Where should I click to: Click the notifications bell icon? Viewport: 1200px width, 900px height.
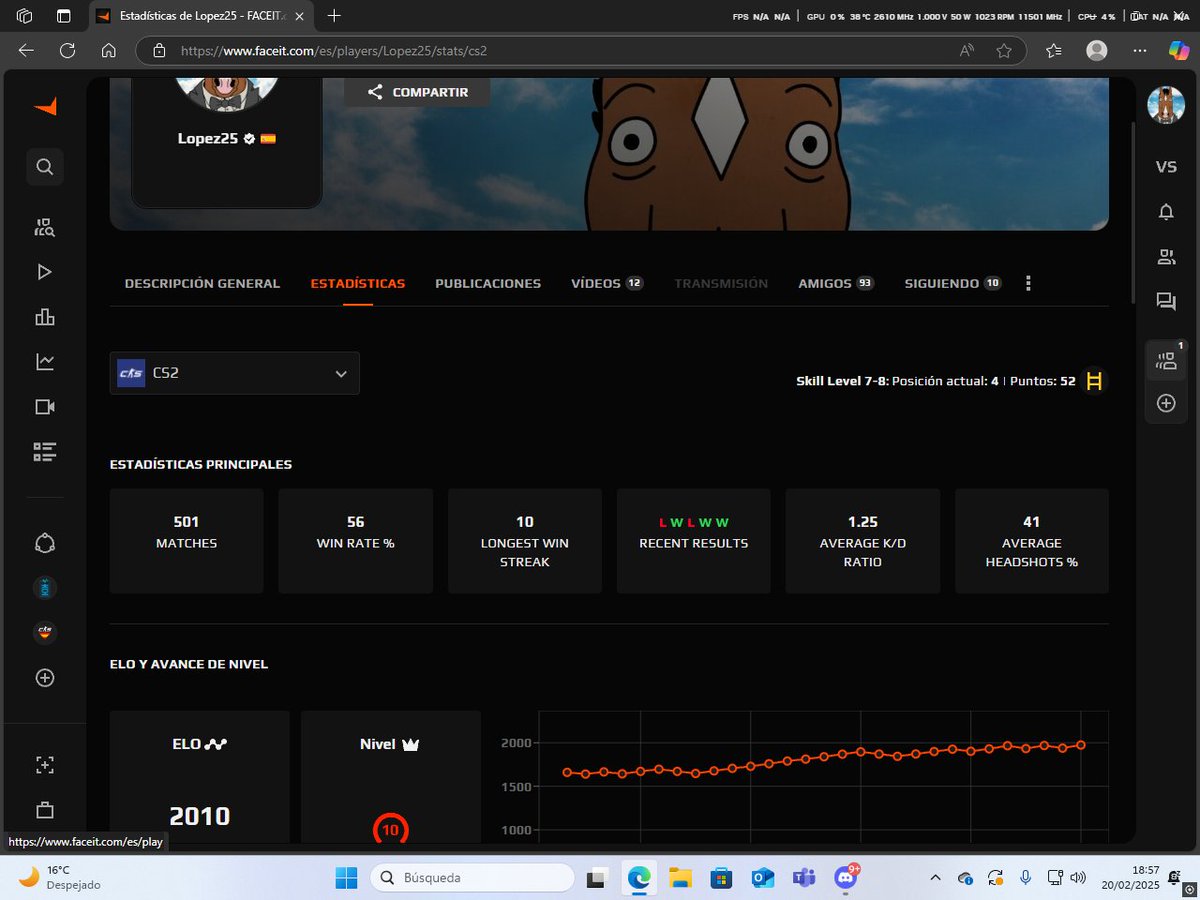1166,212
